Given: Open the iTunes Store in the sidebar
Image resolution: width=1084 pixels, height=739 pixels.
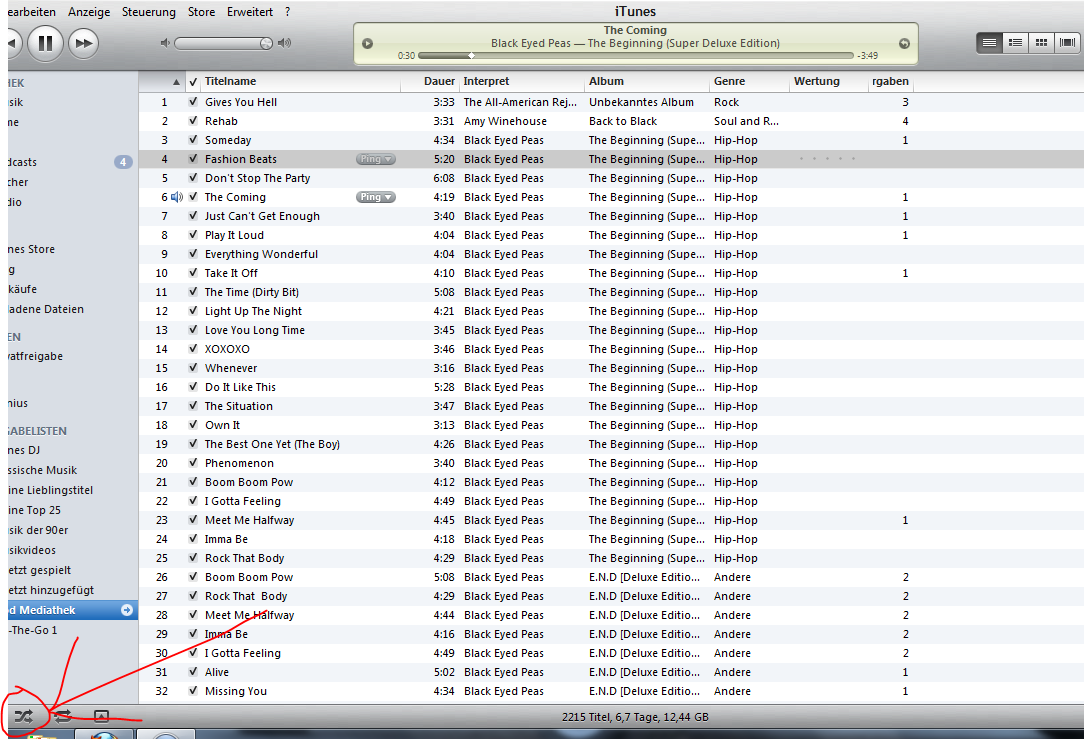Looking at the screenshot, I should click(x=31, y=249).
